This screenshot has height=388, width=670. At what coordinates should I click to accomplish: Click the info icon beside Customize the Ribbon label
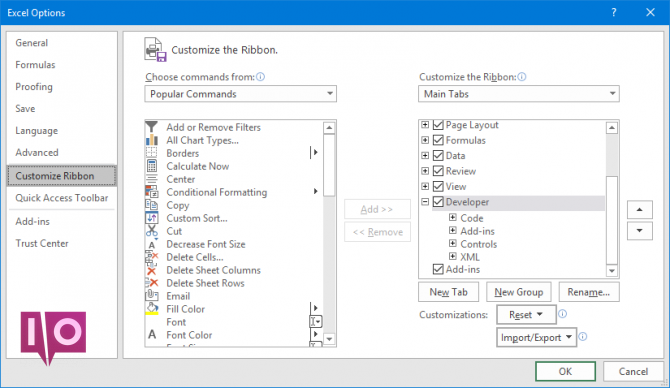pos(522,77)
